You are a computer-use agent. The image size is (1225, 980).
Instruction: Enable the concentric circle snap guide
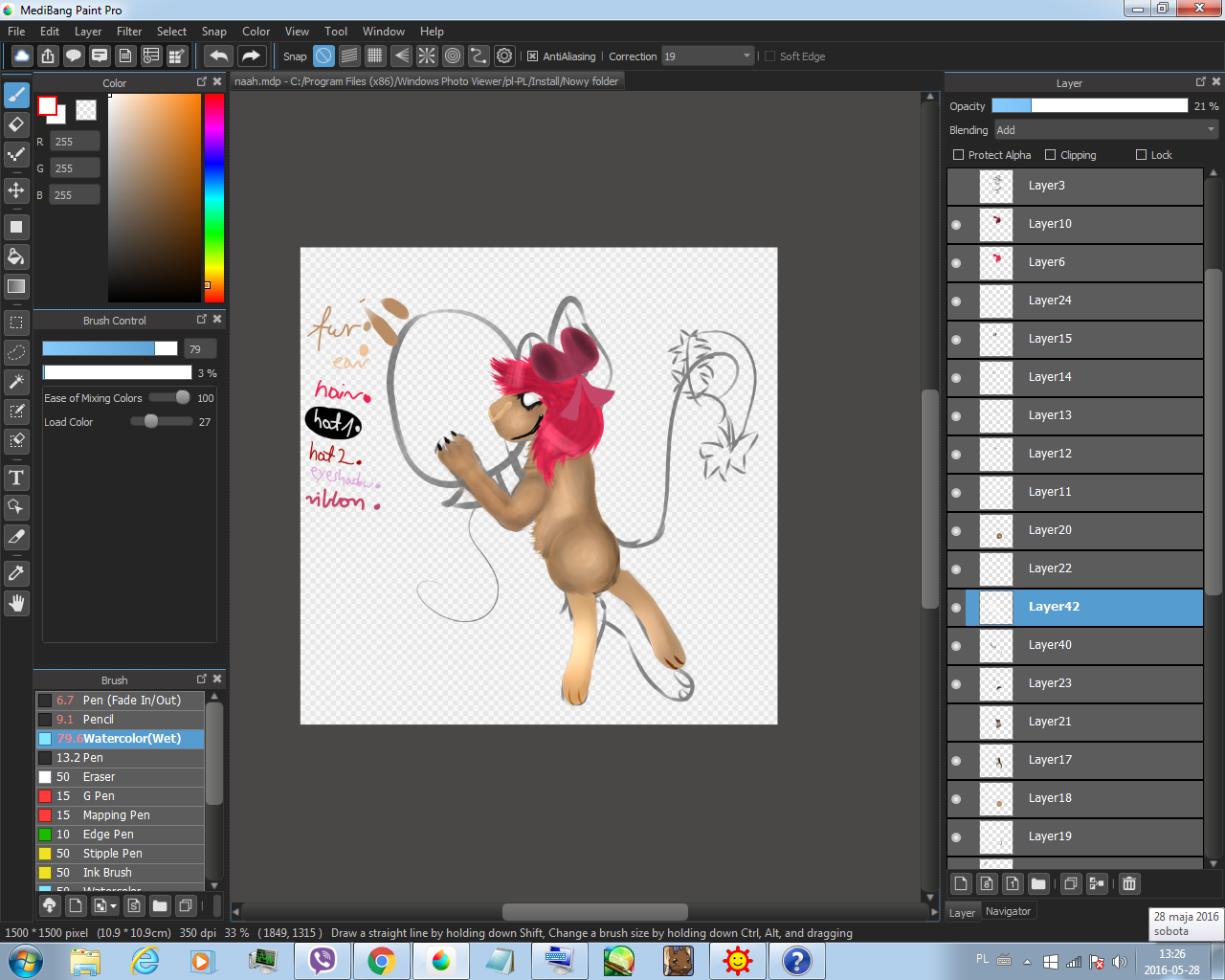(x=453, y=56)
